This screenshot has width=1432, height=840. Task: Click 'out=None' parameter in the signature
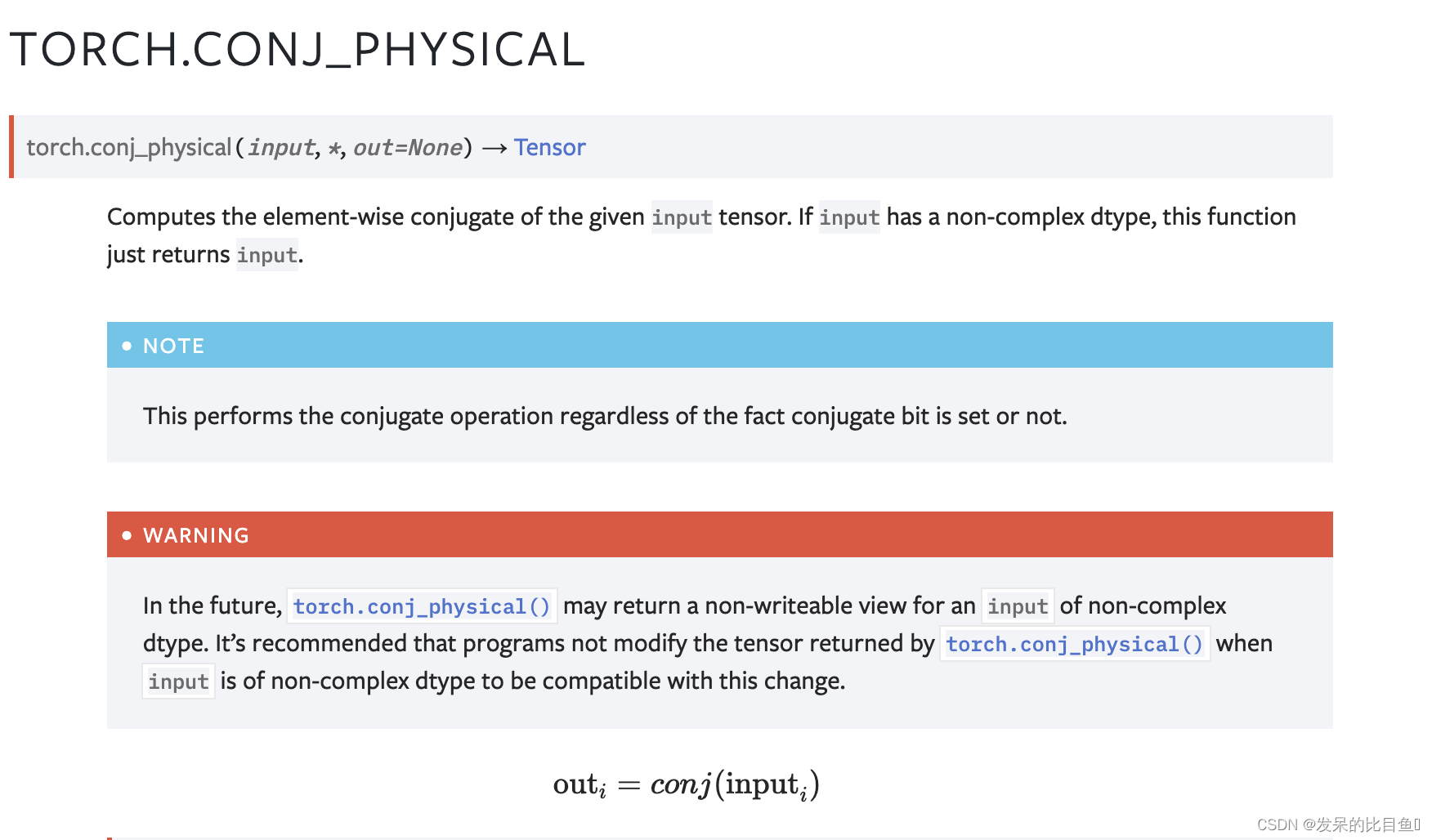tap(408, 148)
